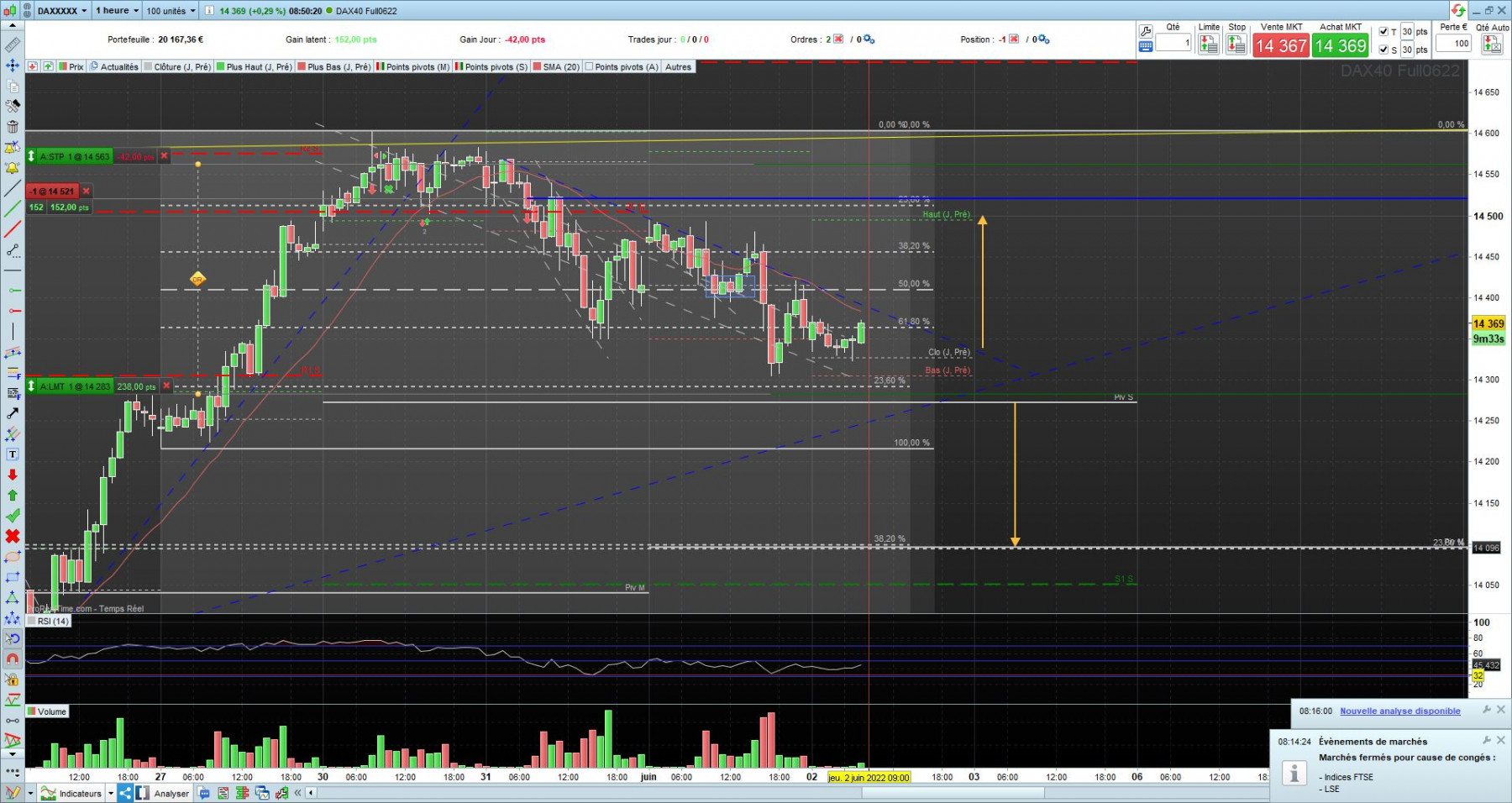Click the trash can delete-objects tool

[13, 127]
